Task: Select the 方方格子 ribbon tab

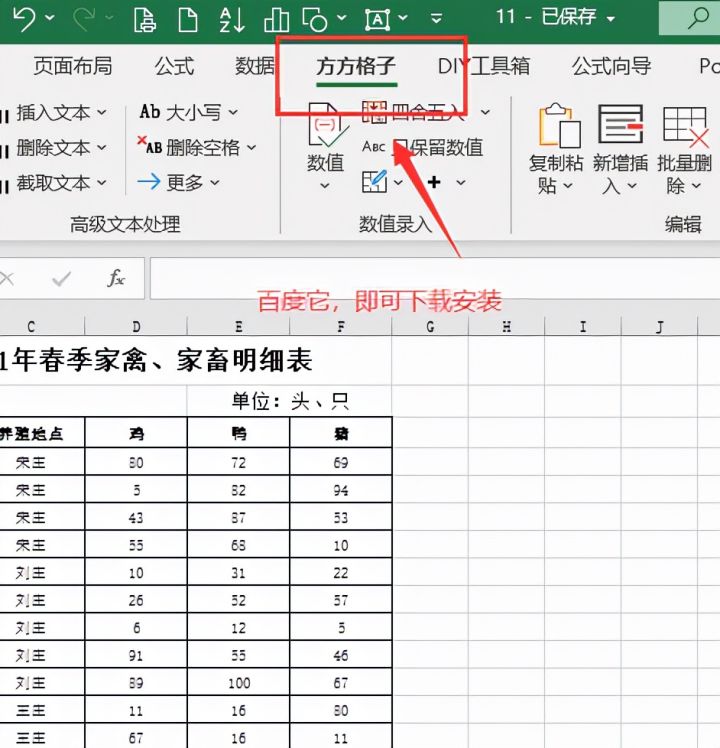Action: click(x=356, y=66)
